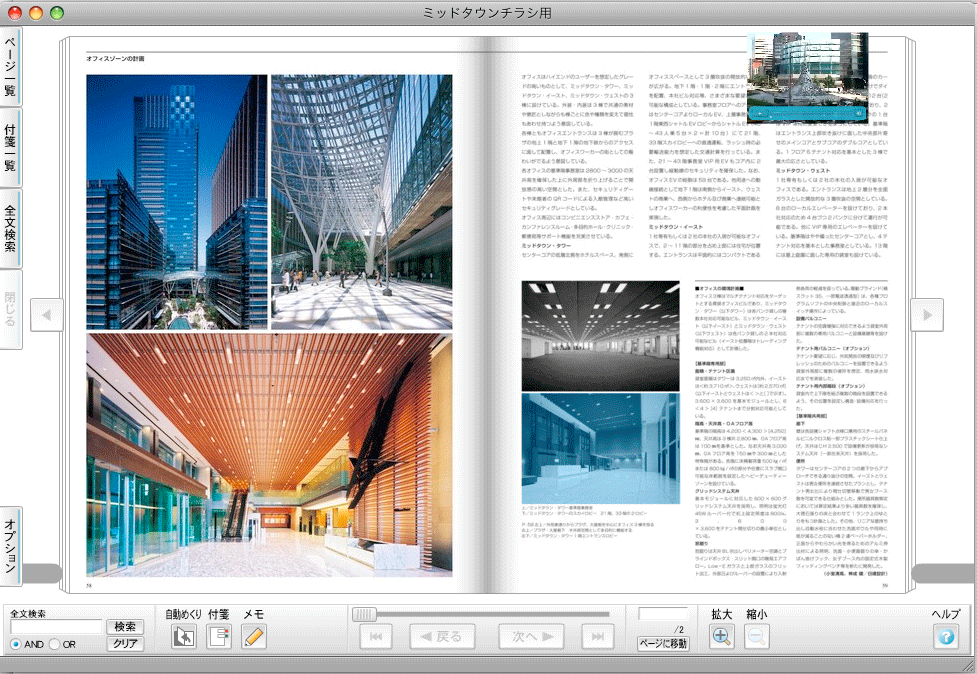Screen dimensions: 977x674
Task: Zoom in with the 拡大 magnifier icon
Action: (721, 636)
